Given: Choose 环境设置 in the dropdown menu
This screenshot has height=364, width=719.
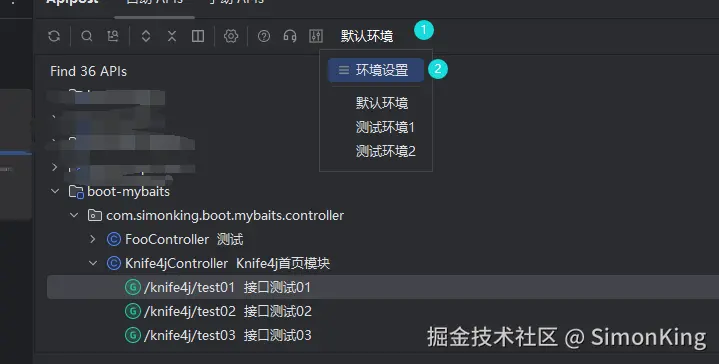Looking at the screenshot, I should click(376, 70).
